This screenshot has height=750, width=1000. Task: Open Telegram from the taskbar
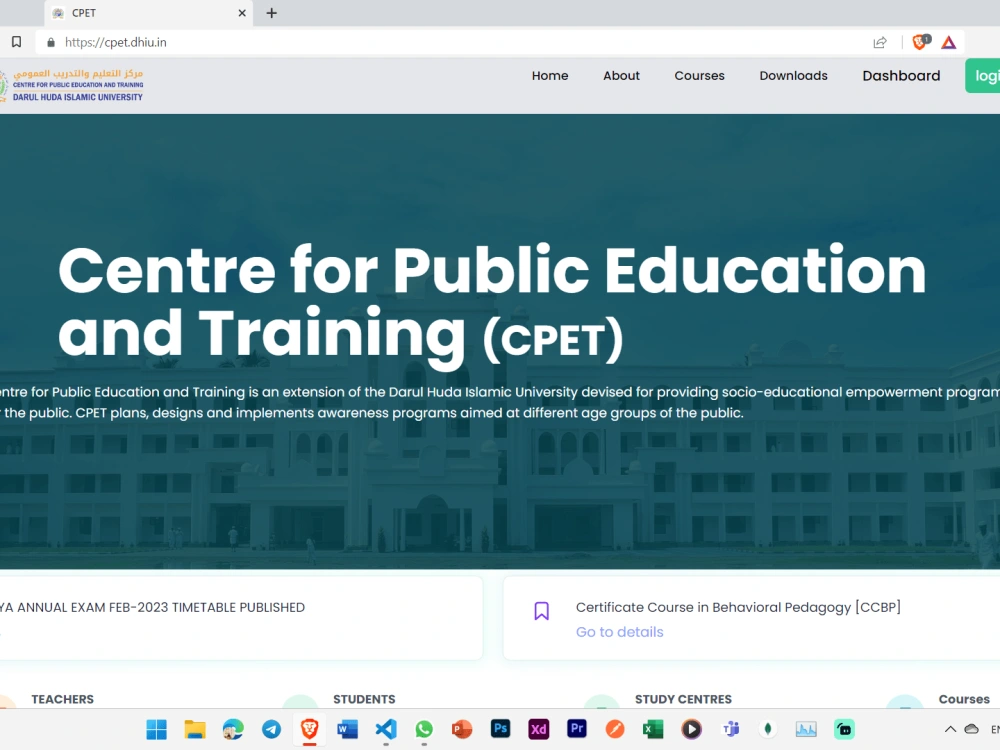(271, 729)
